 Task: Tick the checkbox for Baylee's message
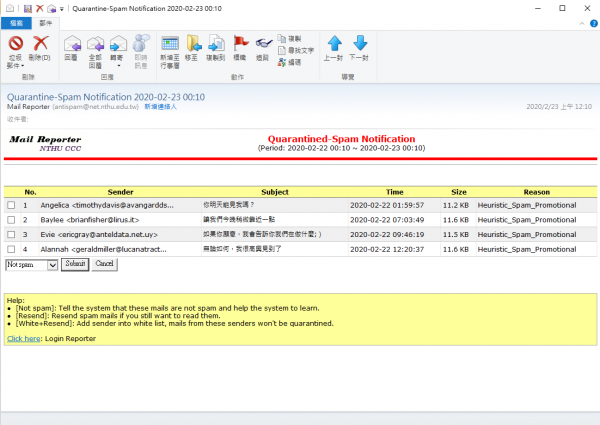[x=11, y=219]
